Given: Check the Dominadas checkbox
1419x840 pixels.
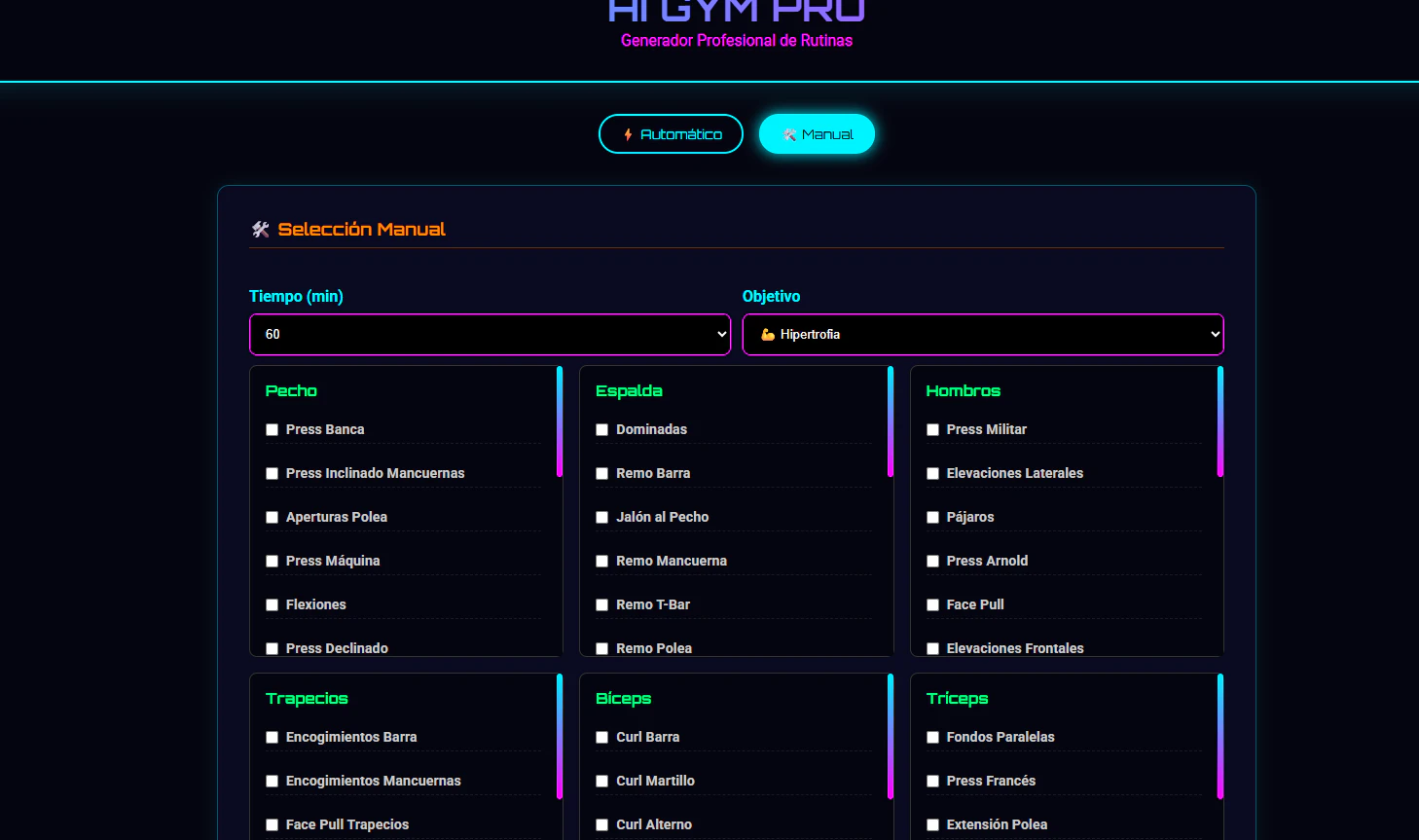Looking at the screenshot, I should 602,429.
